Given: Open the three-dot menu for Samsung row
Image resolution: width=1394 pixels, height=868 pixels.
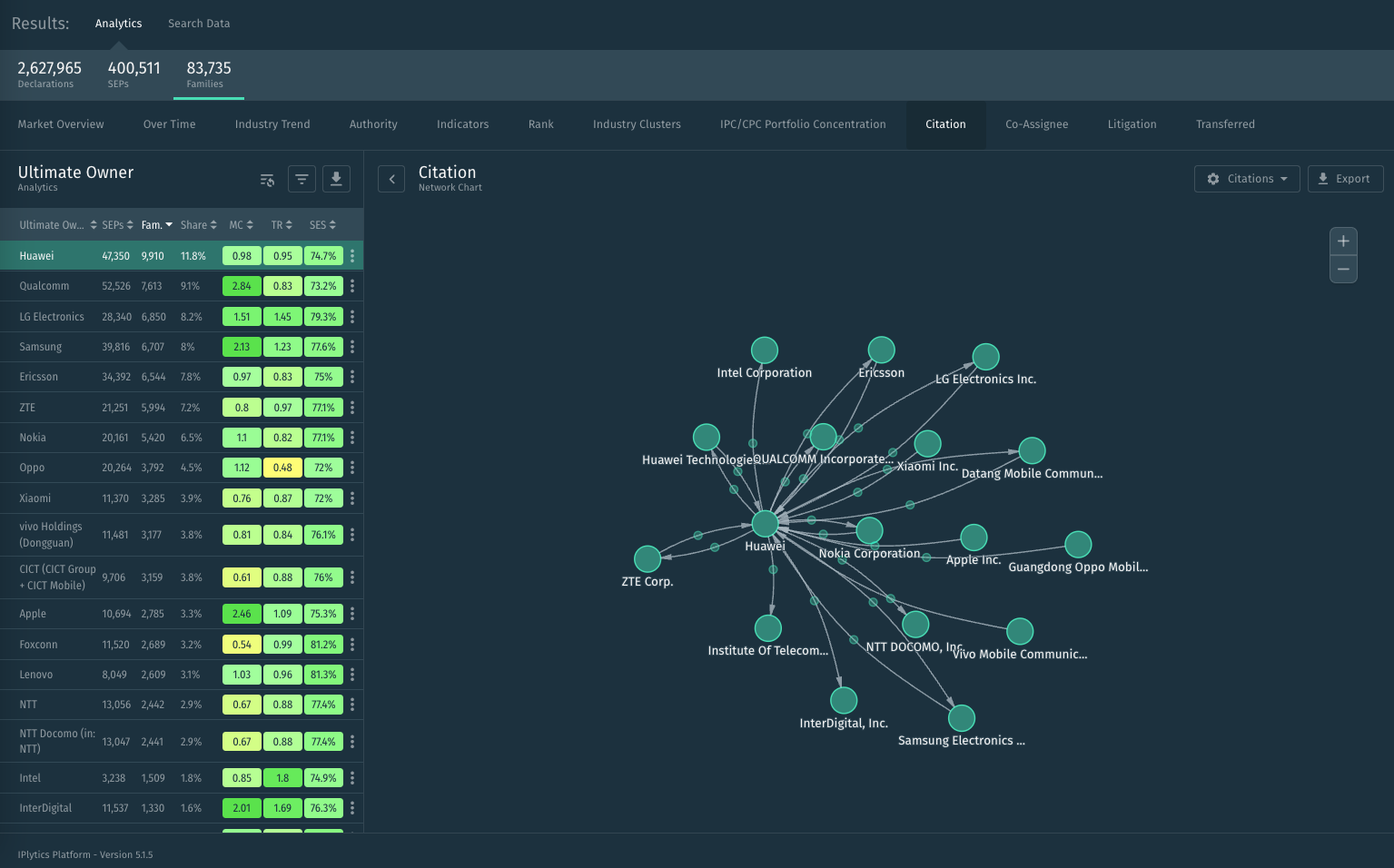Looking at the screenshot, I should pyautogui.click(x=352, y=347).
